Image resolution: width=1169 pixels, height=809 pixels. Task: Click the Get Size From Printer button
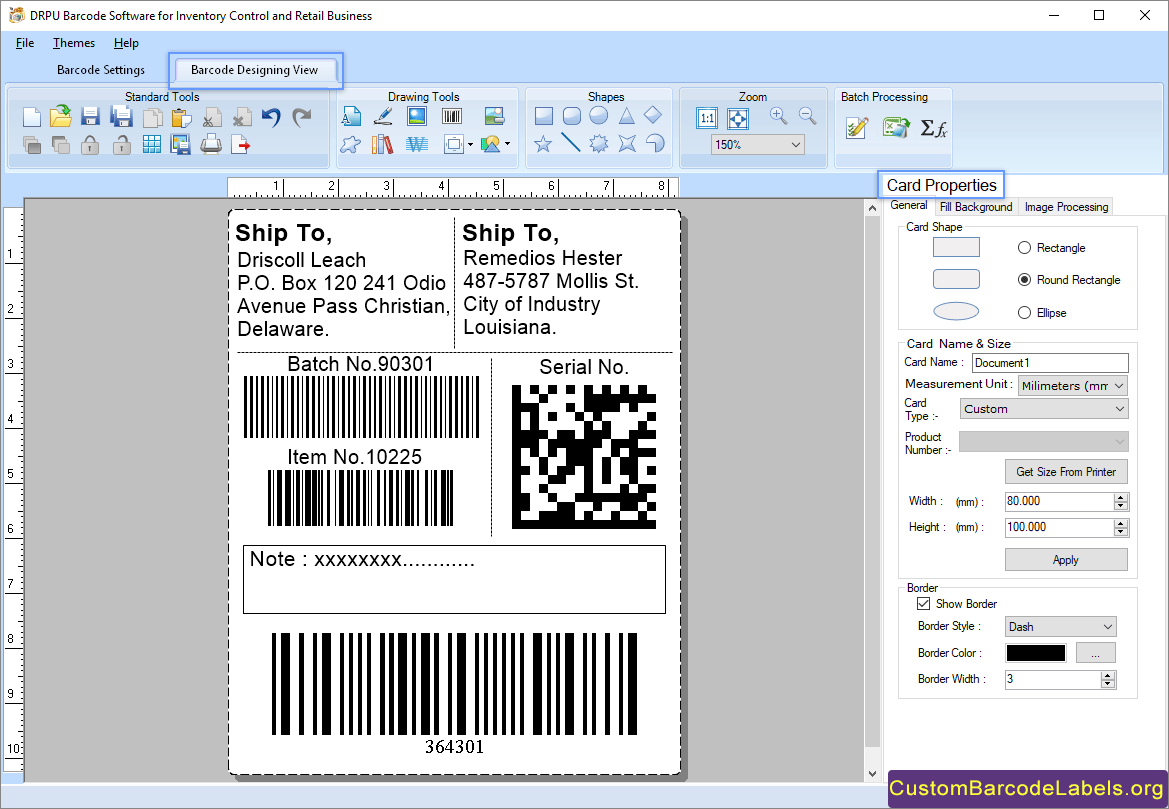pos(1066,472)
